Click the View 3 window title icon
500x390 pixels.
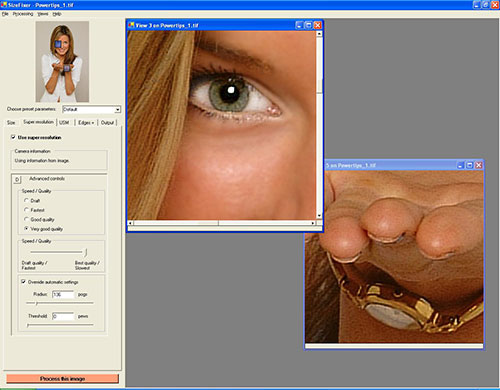click(x=131, y=25)
